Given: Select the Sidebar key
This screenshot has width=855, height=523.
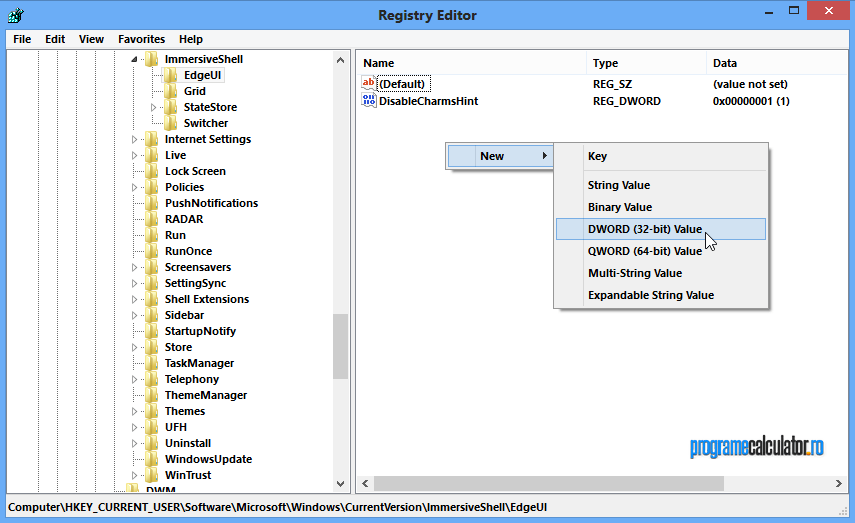Looking at the screenshot, I should (x=184, y=315).
